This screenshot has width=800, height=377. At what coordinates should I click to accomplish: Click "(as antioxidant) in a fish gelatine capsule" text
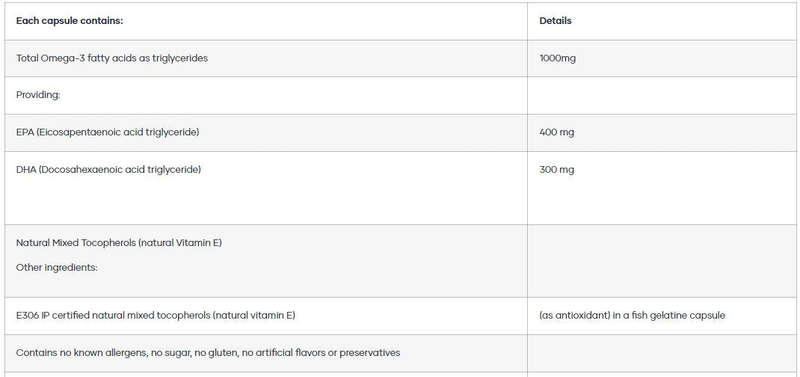pyautogui.click(x=632, y=316)
